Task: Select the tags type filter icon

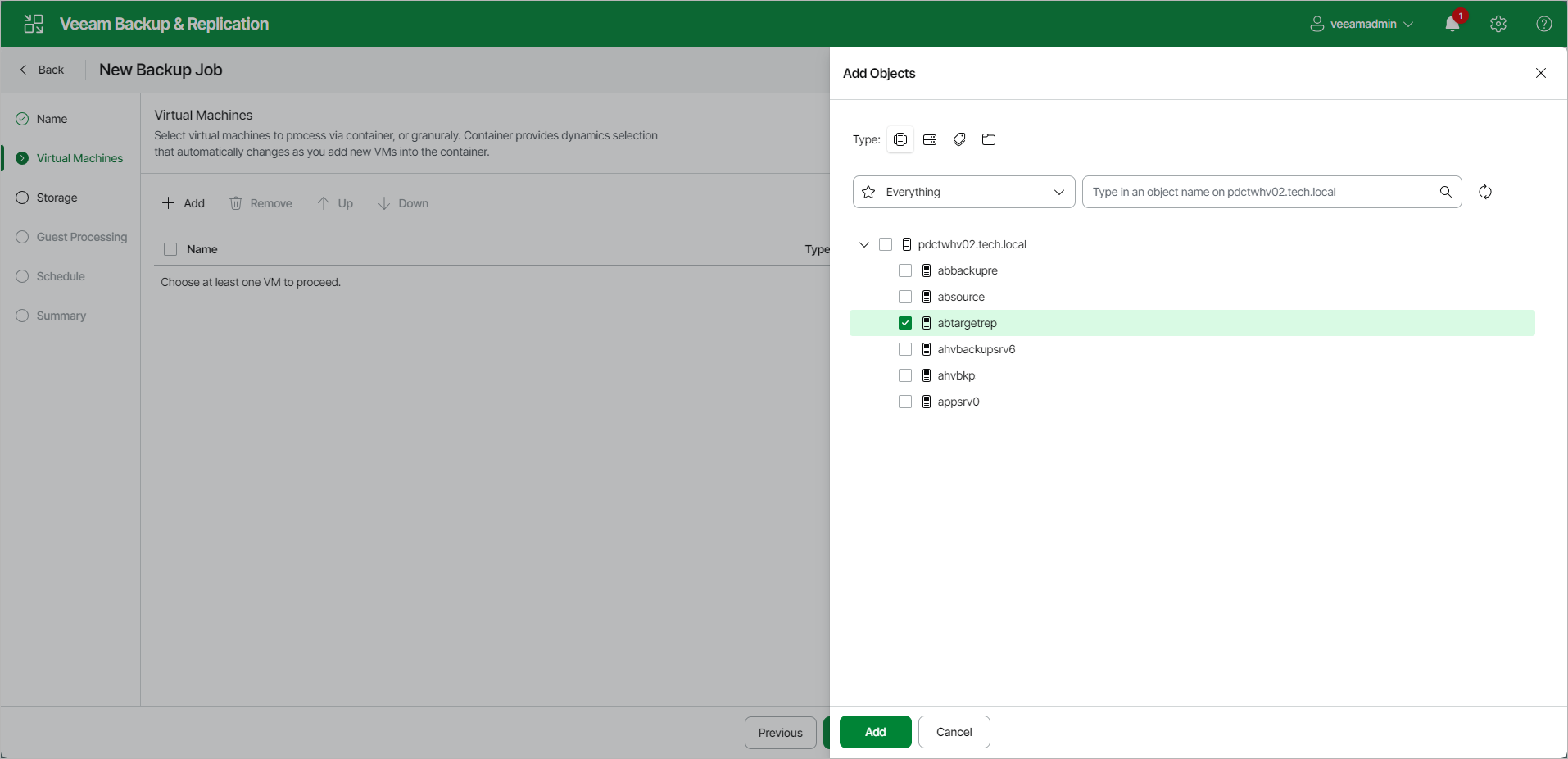Action: [x=959, y=139]
